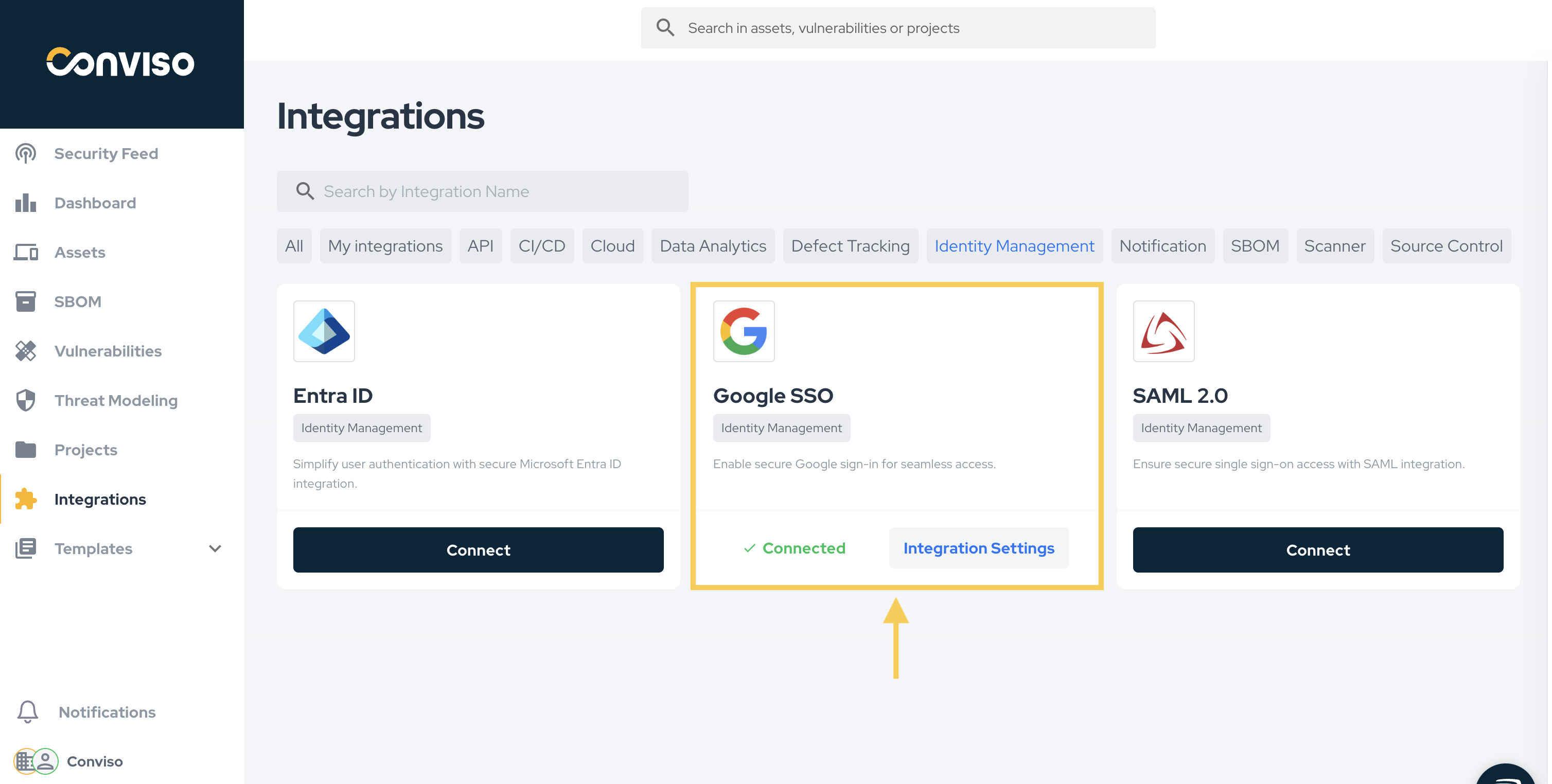Screen dimensions: 1552x784
Task: Select the Cloud filter tab
Action: tap(612, 246)
